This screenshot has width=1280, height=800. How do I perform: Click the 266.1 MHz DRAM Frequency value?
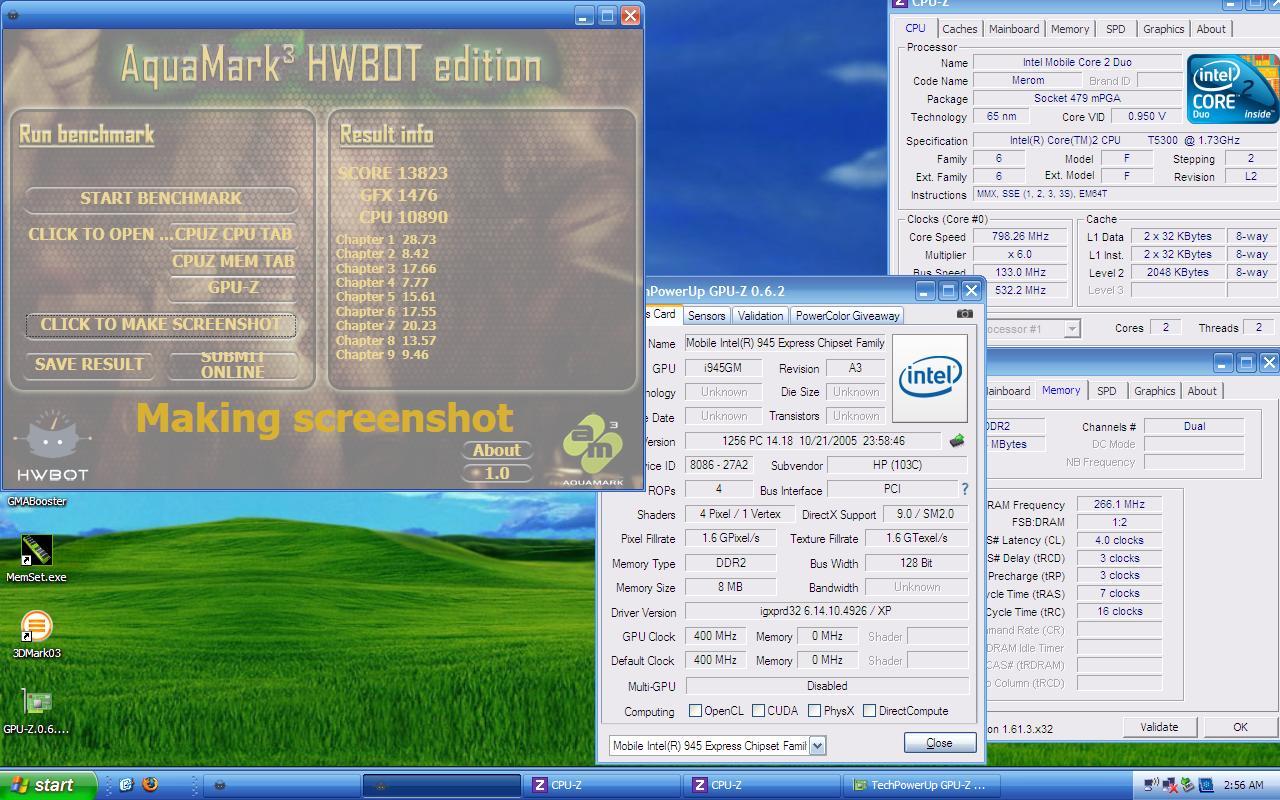[x=1119, y=505]
